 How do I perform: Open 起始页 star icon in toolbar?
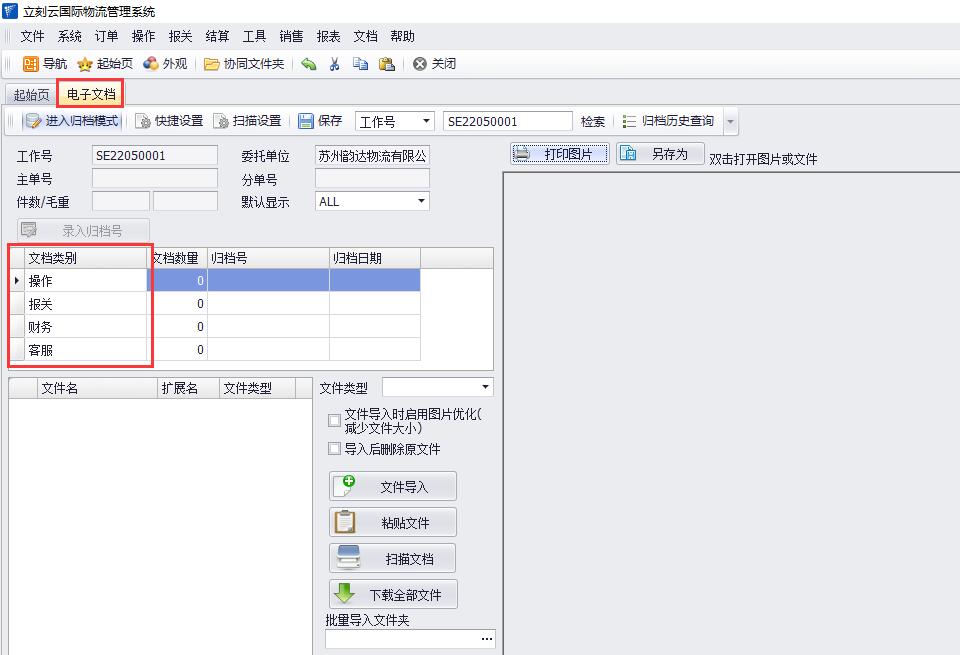click(x=86, y=64)
